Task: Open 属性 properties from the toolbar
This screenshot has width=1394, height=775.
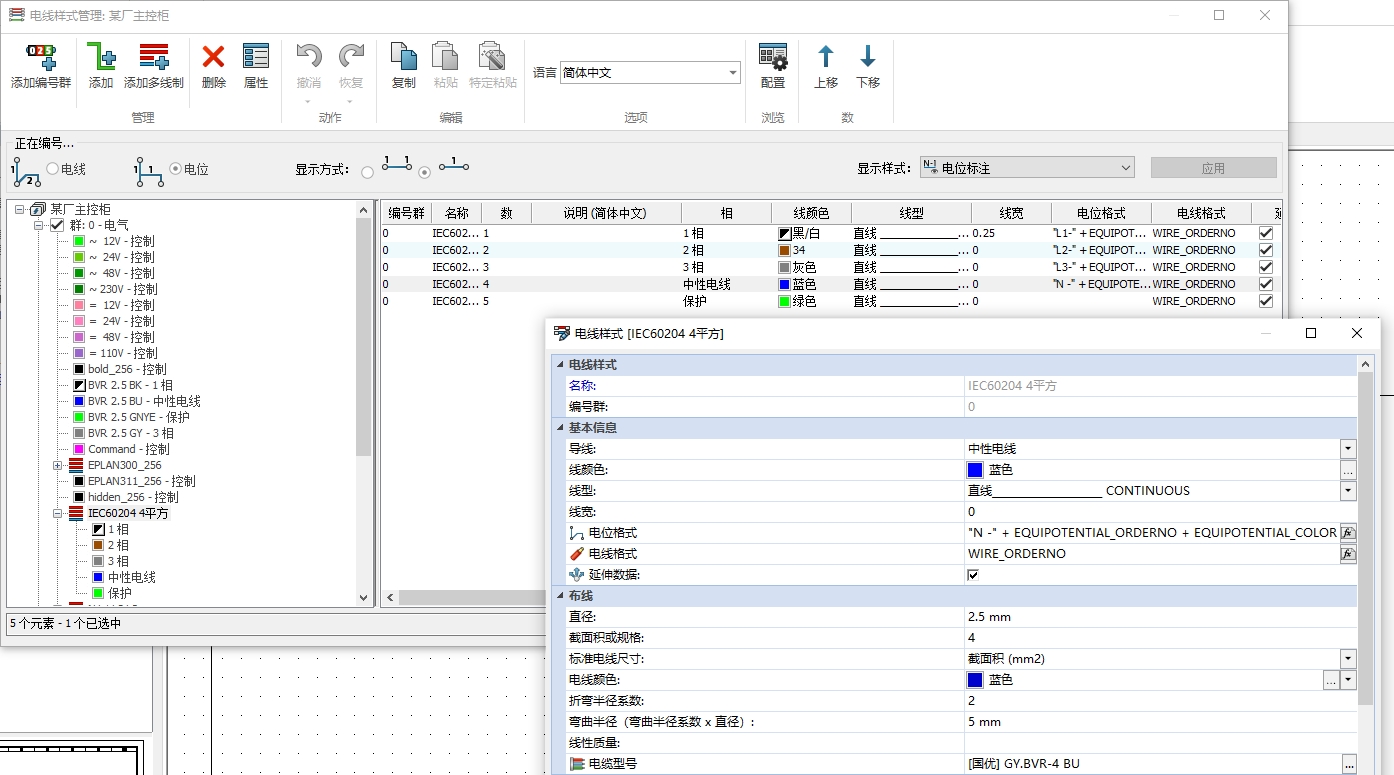Action: coord(256,58)
